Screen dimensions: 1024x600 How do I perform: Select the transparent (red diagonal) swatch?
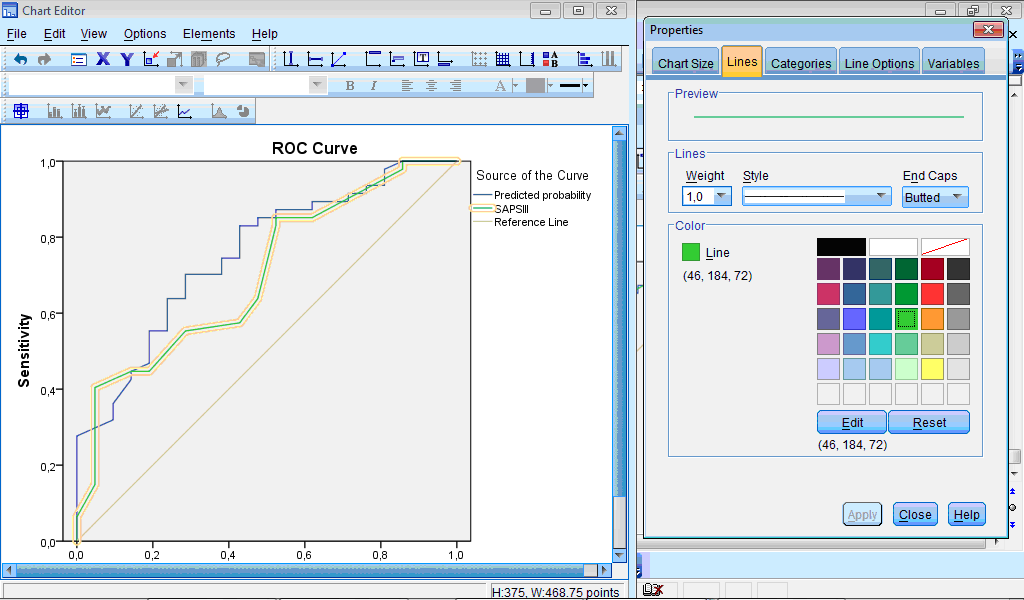(x=945, y=247)
